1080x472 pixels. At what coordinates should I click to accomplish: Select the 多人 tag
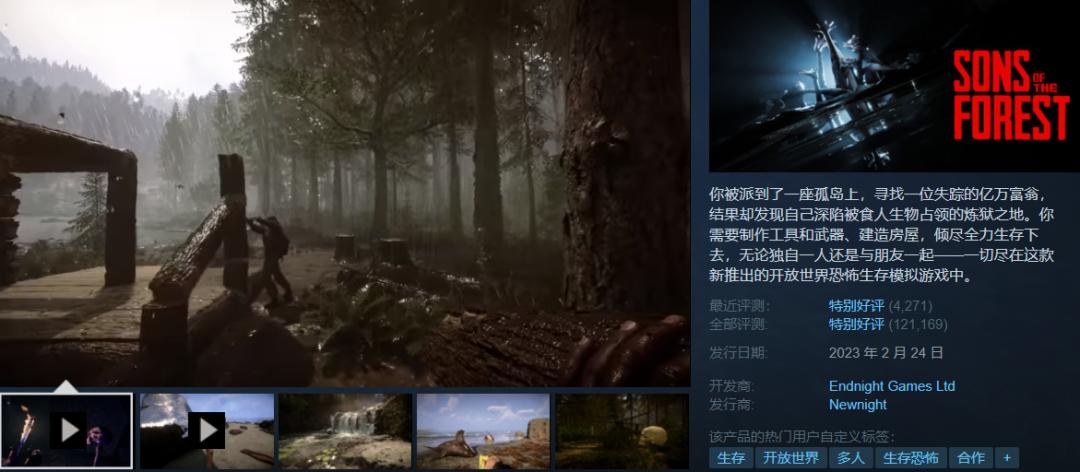[x=851, y=458]
